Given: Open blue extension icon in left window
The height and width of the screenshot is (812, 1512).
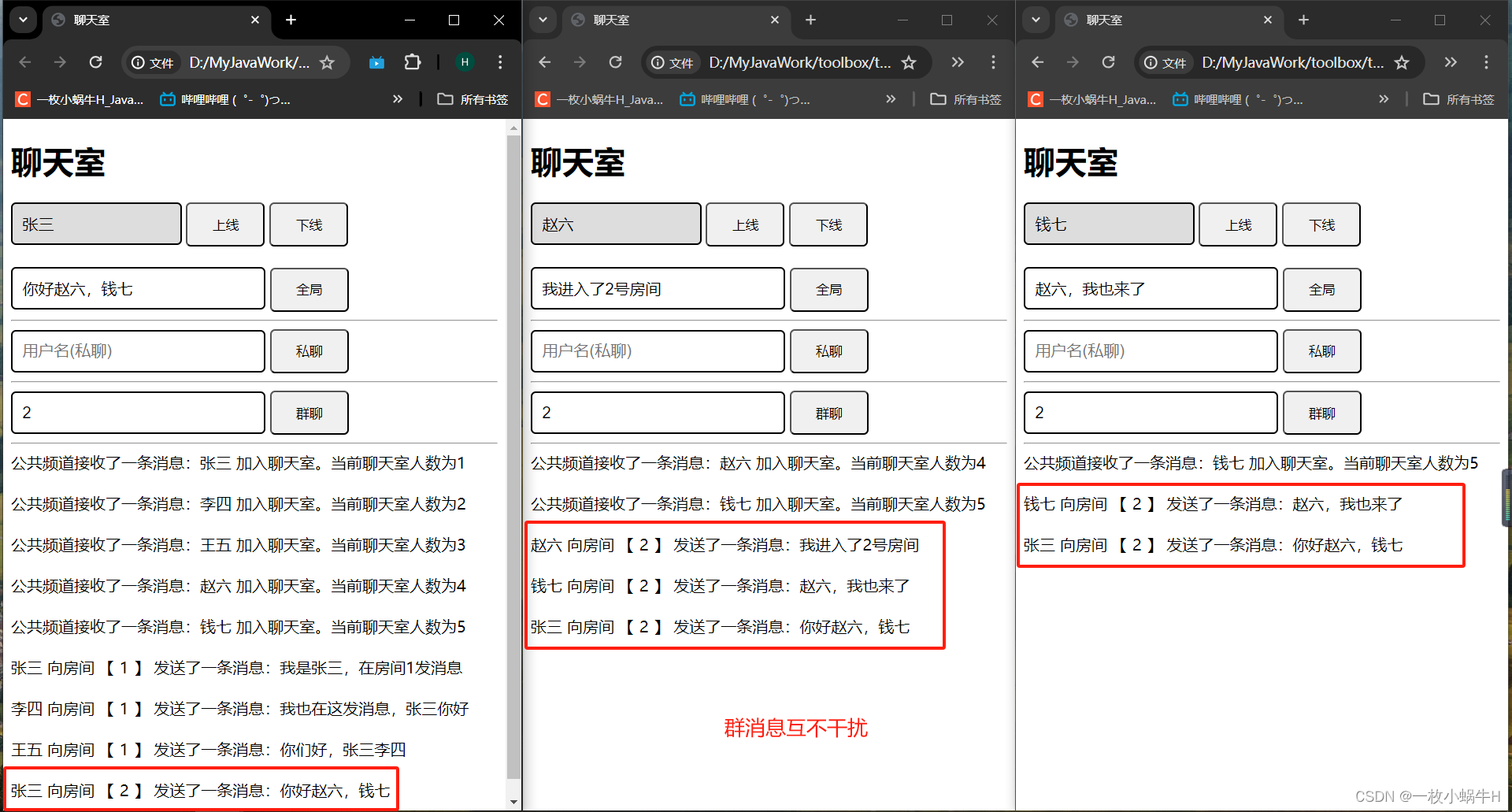Looking at the screenshot, I should [x=376, y=62].
